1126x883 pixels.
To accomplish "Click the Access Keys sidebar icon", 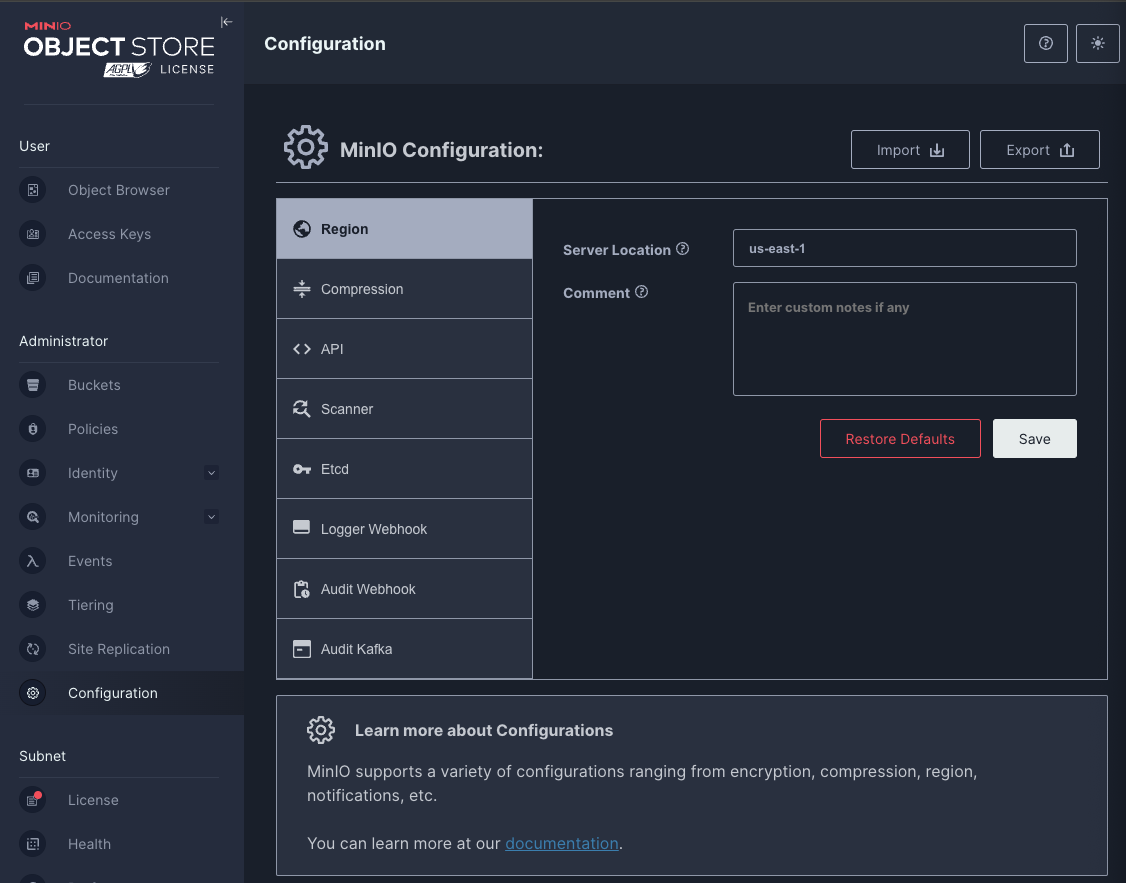I will click(x=33, y=234).
